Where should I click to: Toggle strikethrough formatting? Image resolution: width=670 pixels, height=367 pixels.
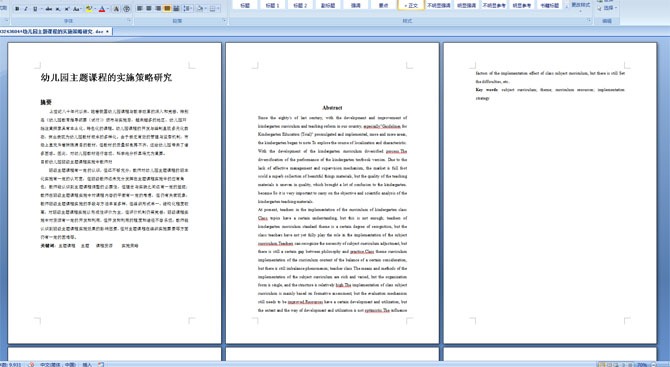[x=49, y=9]
